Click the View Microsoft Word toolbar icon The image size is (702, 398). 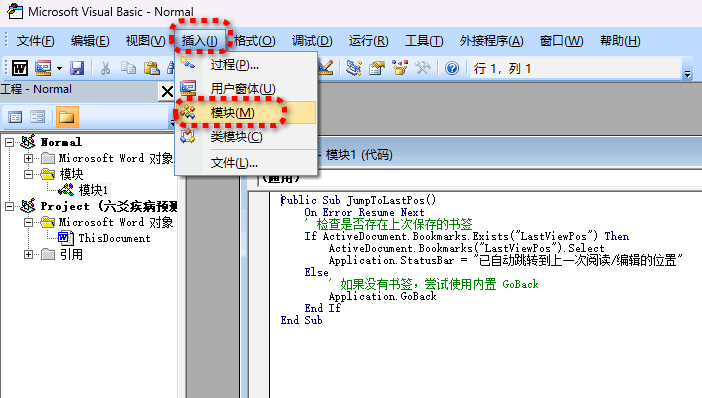20,68
